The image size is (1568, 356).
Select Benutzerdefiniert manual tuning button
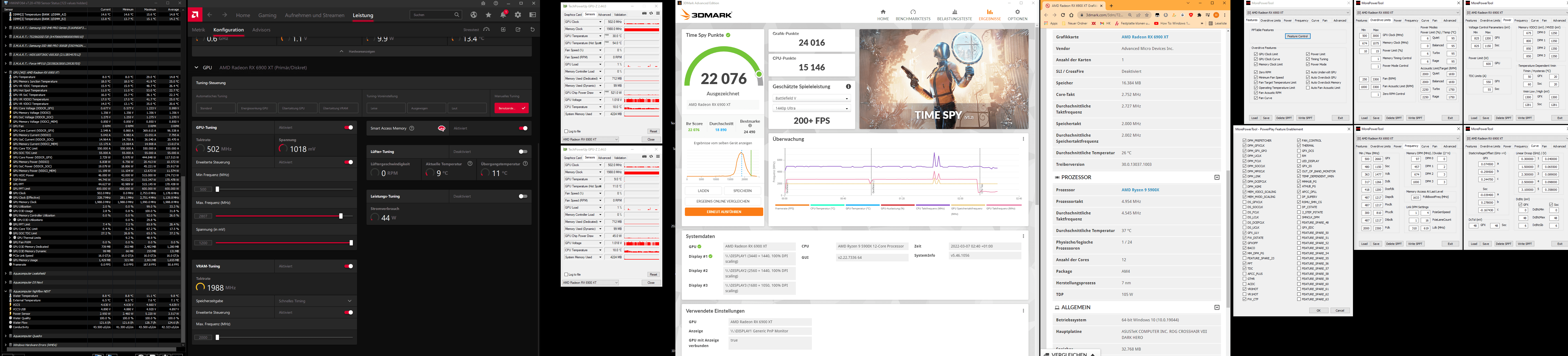(511, 108)
